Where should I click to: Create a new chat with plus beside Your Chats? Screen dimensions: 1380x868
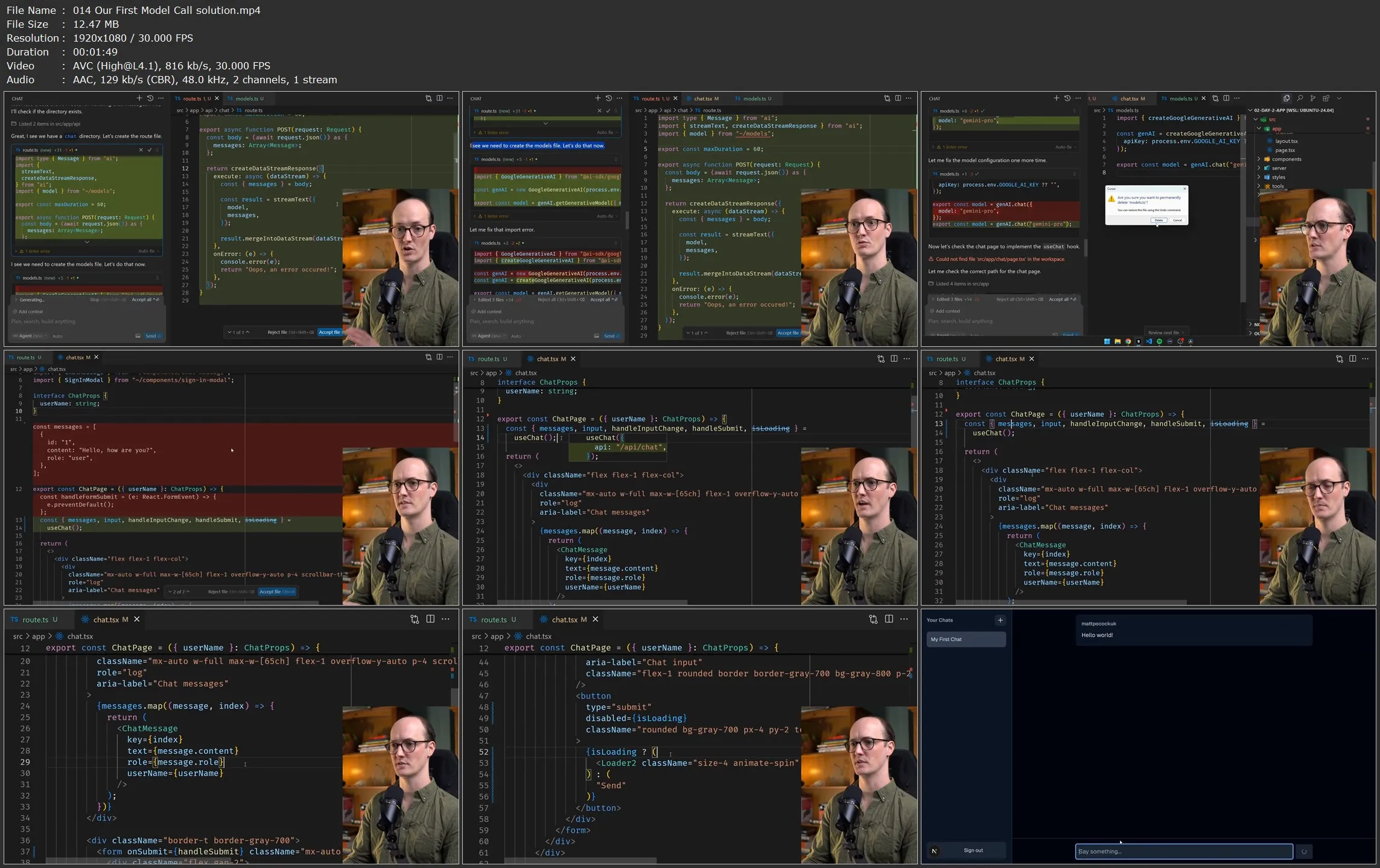tap(1000, 620)
